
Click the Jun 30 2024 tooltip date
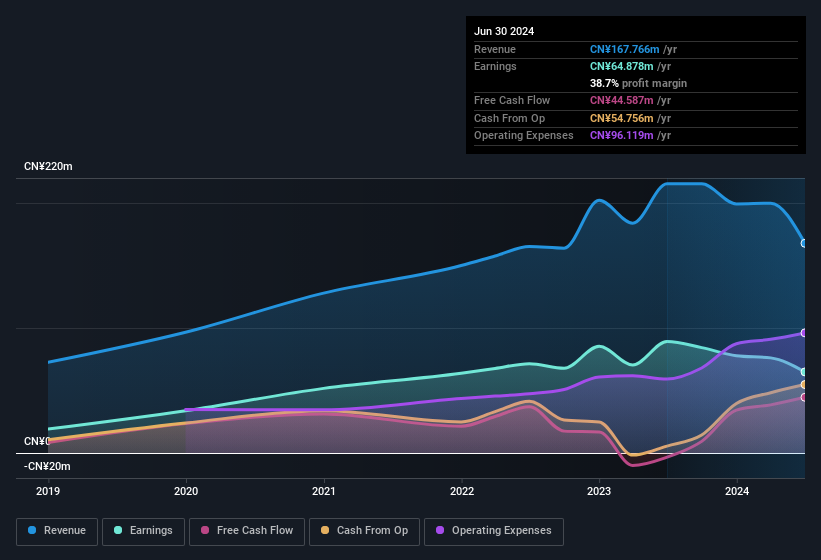pos(504,31)
